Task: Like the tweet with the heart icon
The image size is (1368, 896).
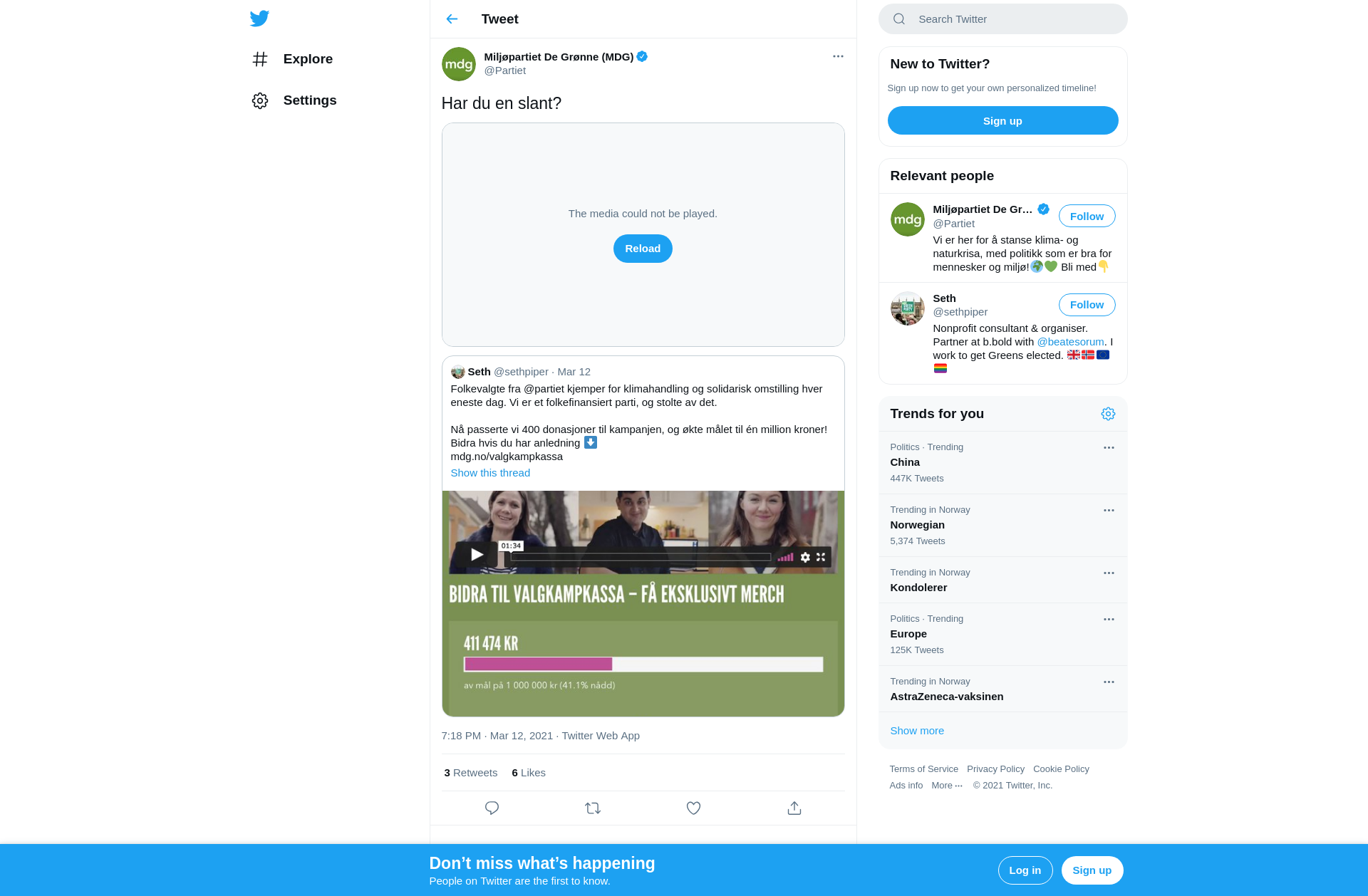Action: [x=693, y=808]
